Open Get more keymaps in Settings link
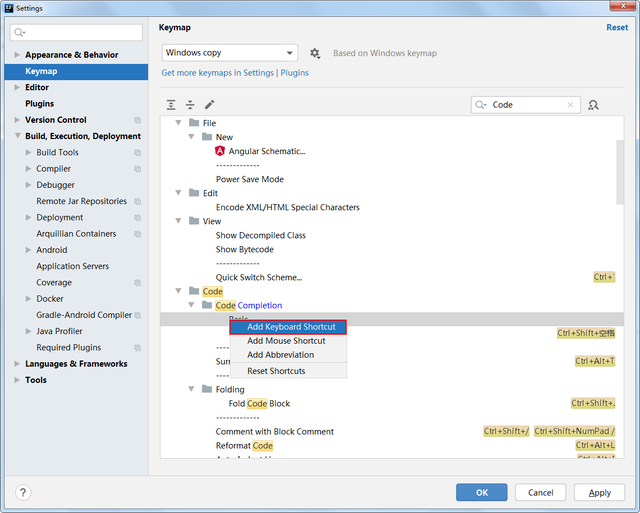 click(235, 73)
